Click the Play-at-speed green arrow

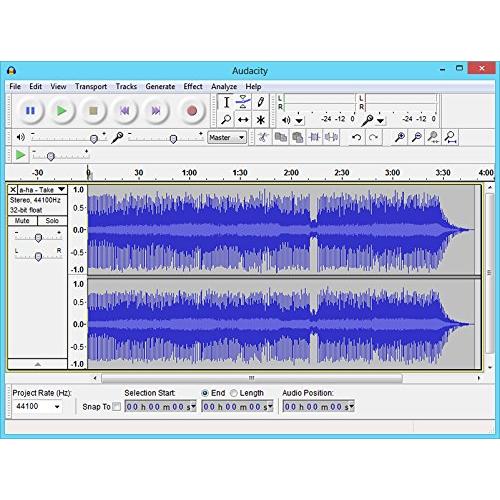[20, 155]
